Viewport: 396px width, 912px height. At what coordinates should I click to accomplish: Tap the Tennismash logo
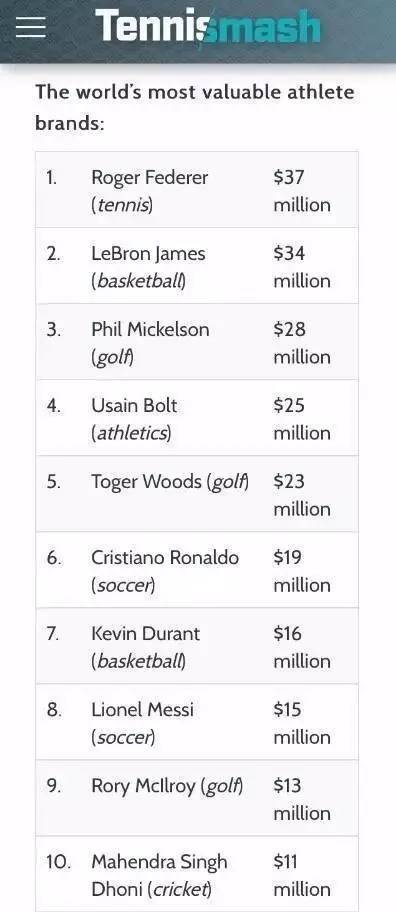208,26
